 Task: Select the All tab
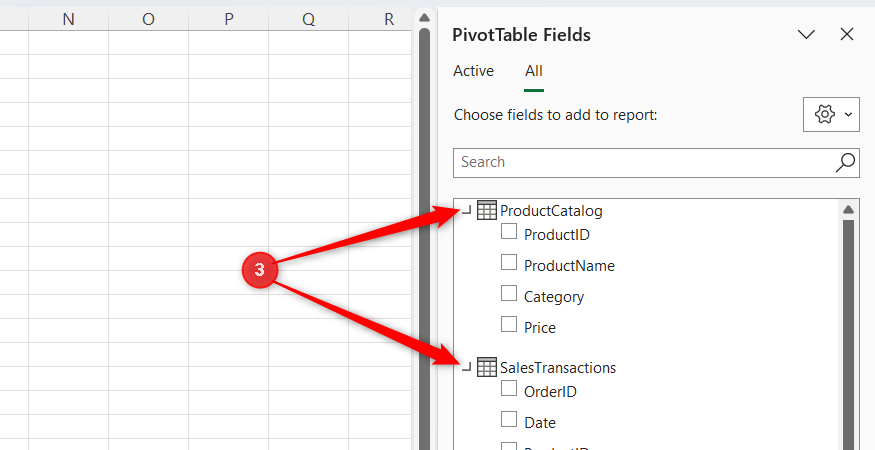pyautogui.click(x=533, y=71)
